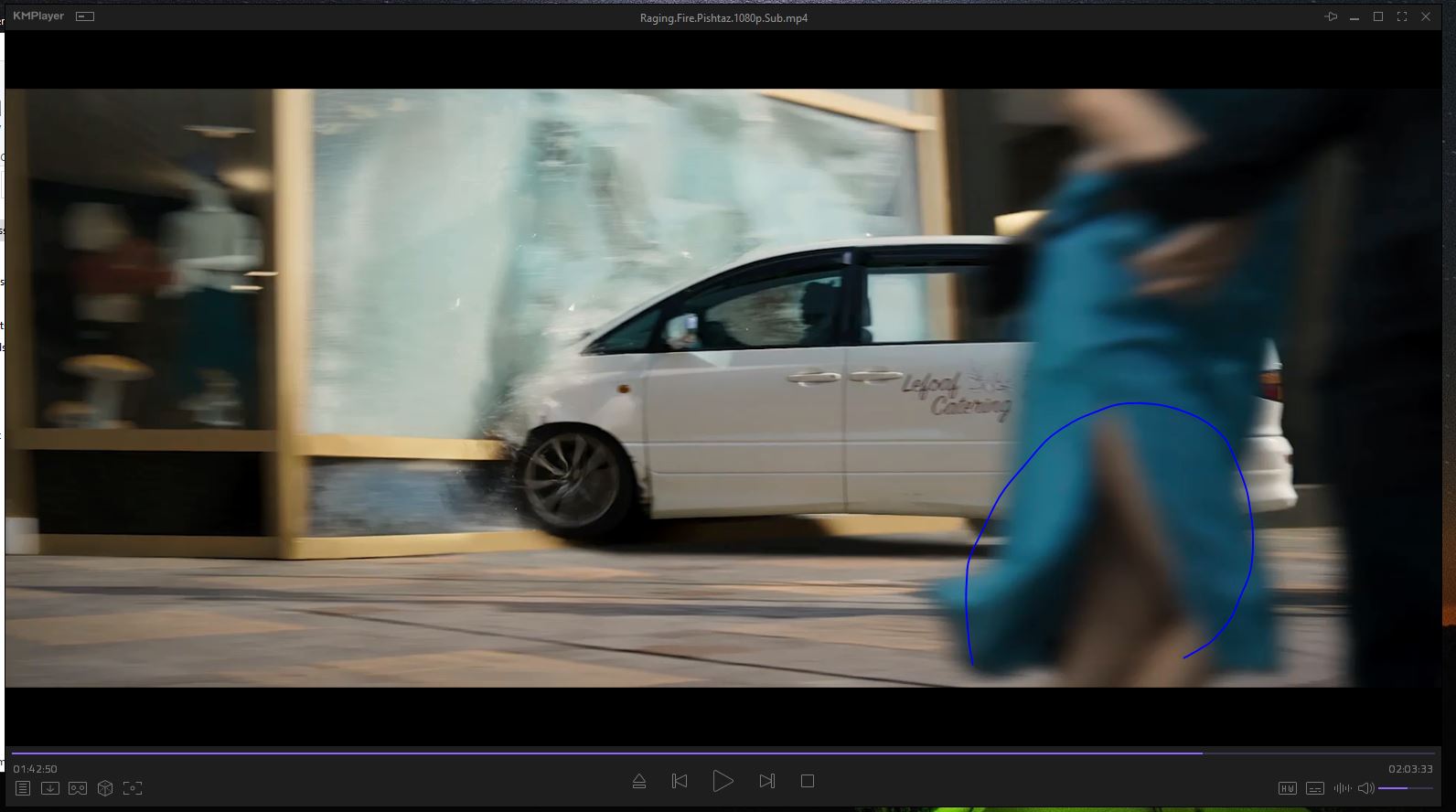Switch to compact mode icon beside KMPlayer

(x=85, y=16)
